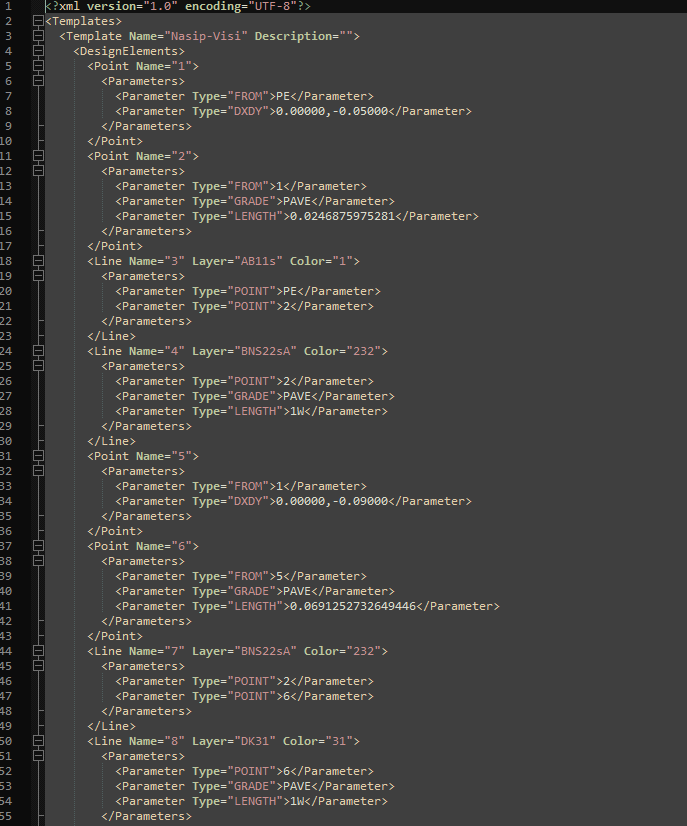
Task: Fold the Point Name="5" block
Action: coord(38,456)
